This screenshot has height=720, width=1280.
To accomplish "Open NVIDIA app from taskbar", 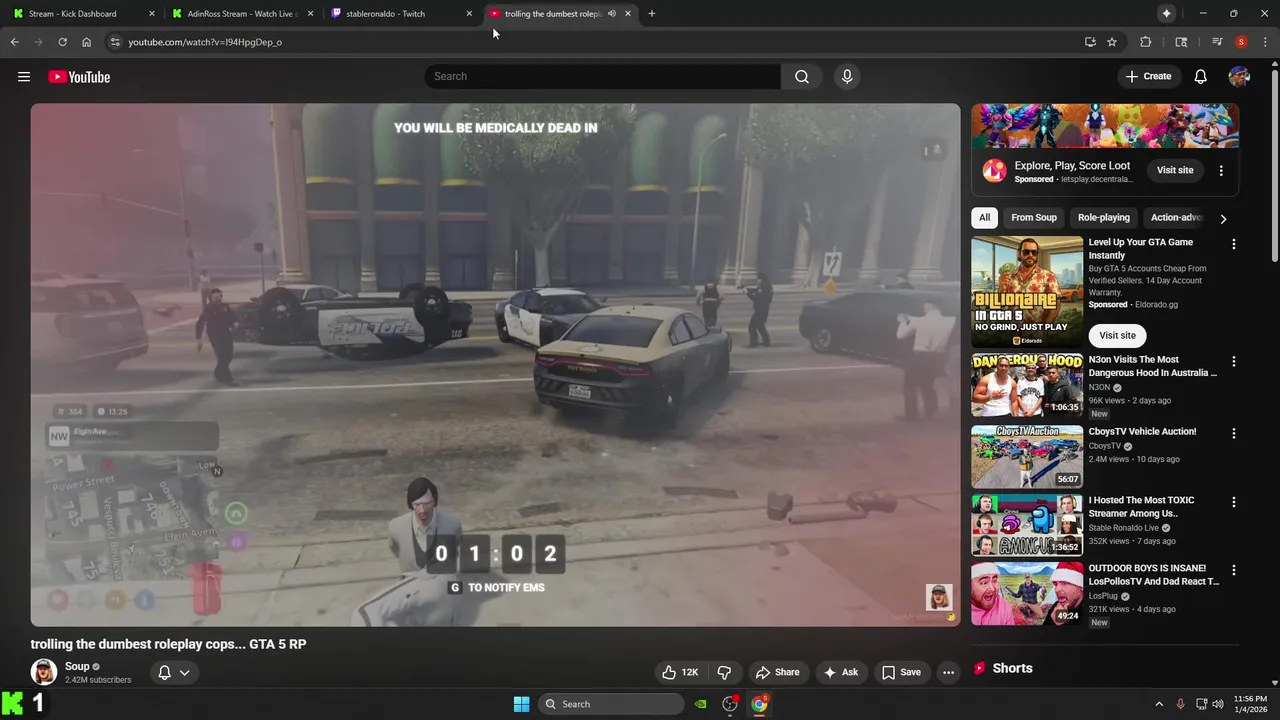I will (701, 704).
